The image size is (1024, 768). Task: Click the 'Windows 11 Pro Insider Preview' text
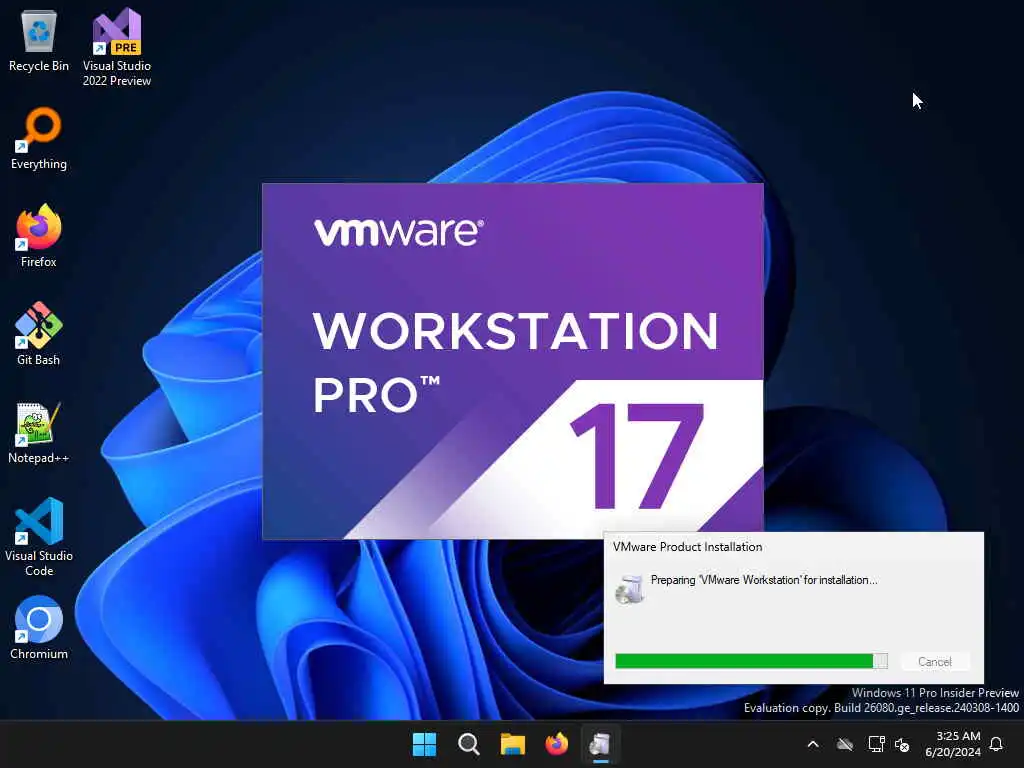pos(935,693)
